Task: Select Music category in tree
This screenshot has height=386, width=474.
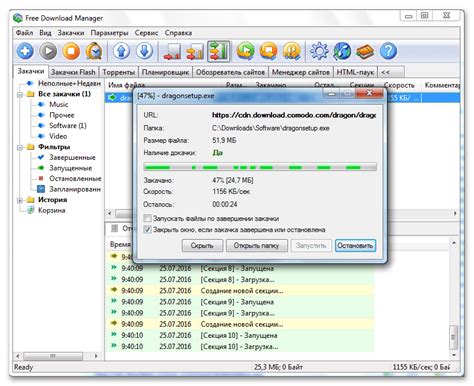Action: 59,104
